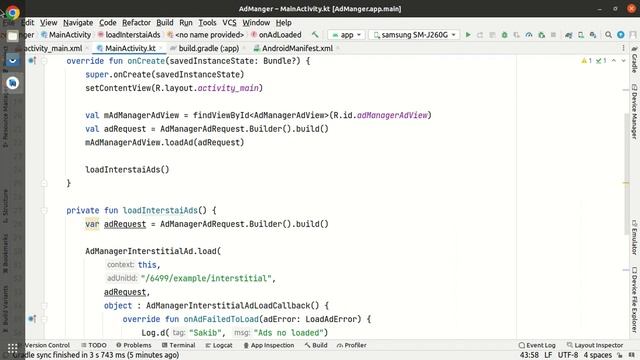The width and height of the screenshot is (640, 360).
Task: Switch to the activity_main.xml tab
Action: [54, 48]
